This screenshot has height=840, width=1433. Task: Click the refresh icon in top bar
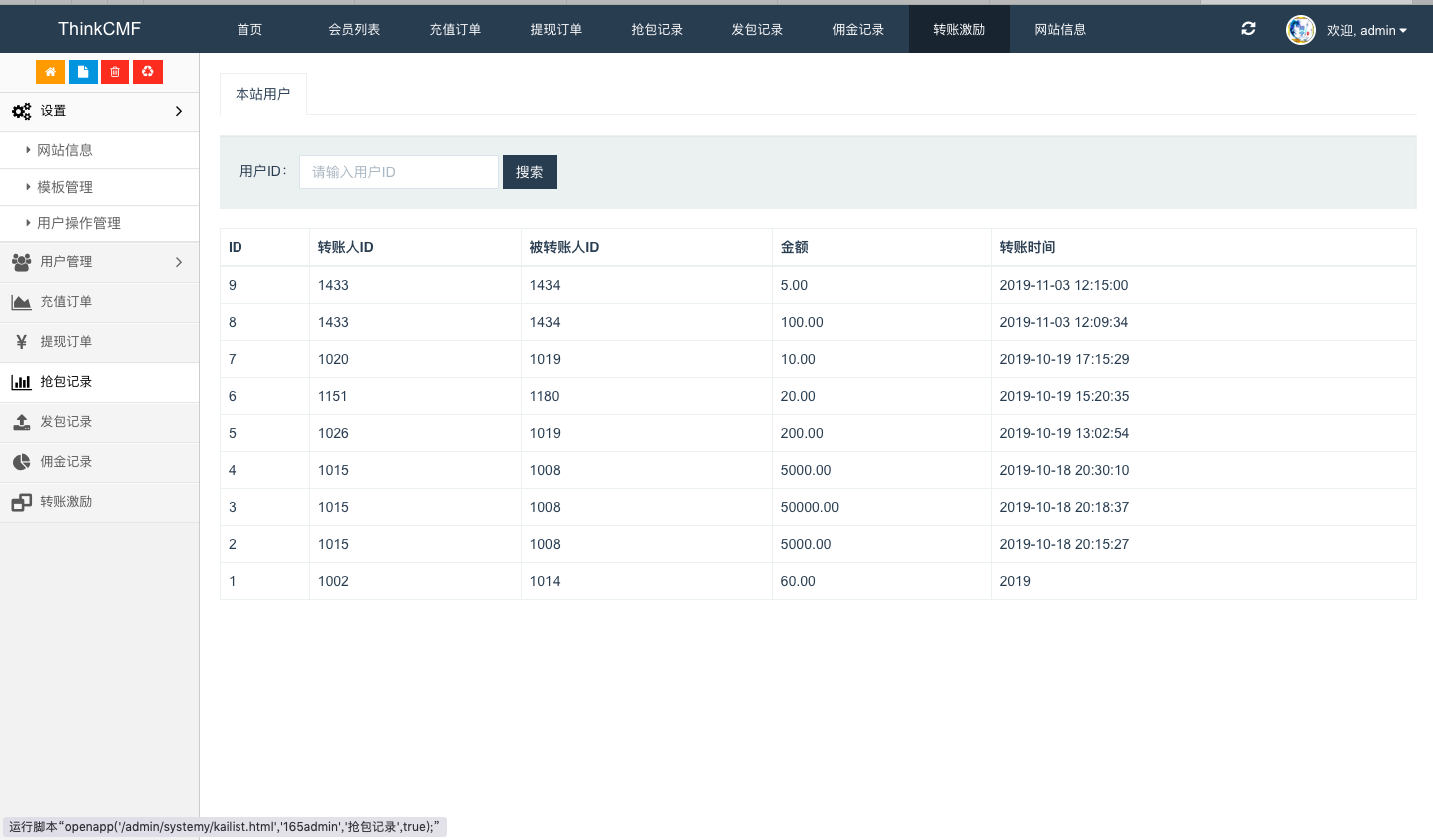(x=1248, y=29)
